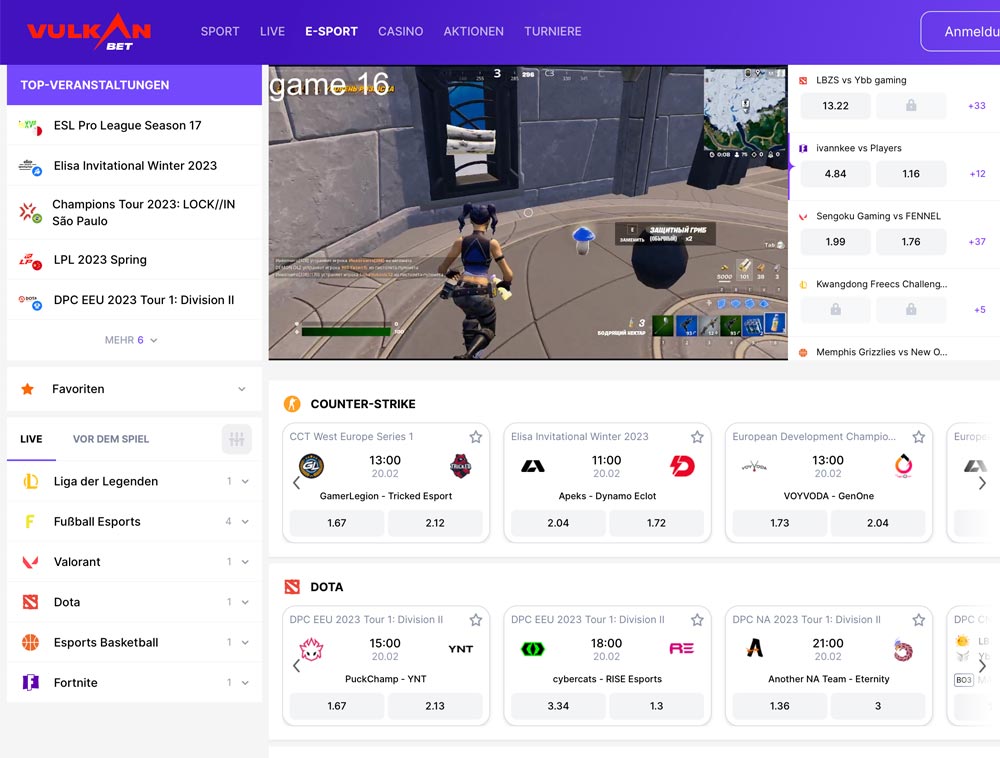This screenshot has width=1000, height=758.
Task: Click the Dota section header icon
Action: click(x=292, y=587)
